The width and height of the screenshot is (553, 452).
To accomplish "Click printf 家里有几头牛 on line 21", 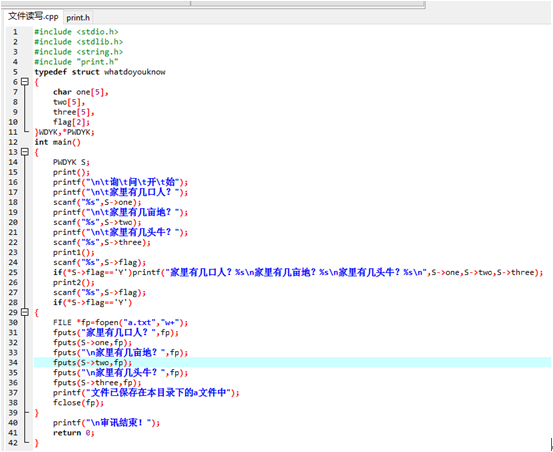I will click(121, 232).
